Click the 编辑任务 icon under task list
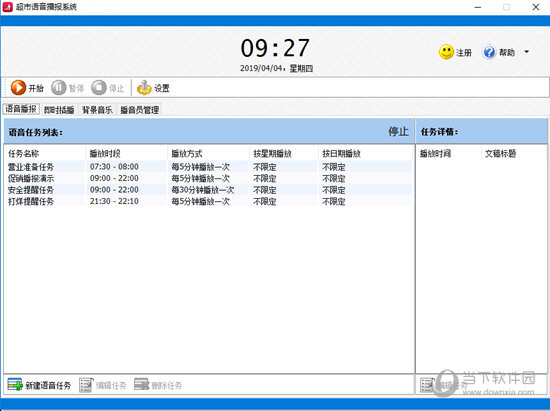Image resolution: width=550 pixels, height=411 pixels. coord(86,385)
